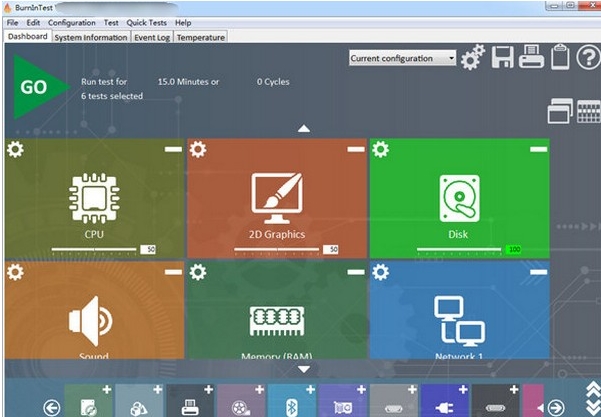Remove CPU test with minus button
The image size is (601, 417).
click(173, 149)
